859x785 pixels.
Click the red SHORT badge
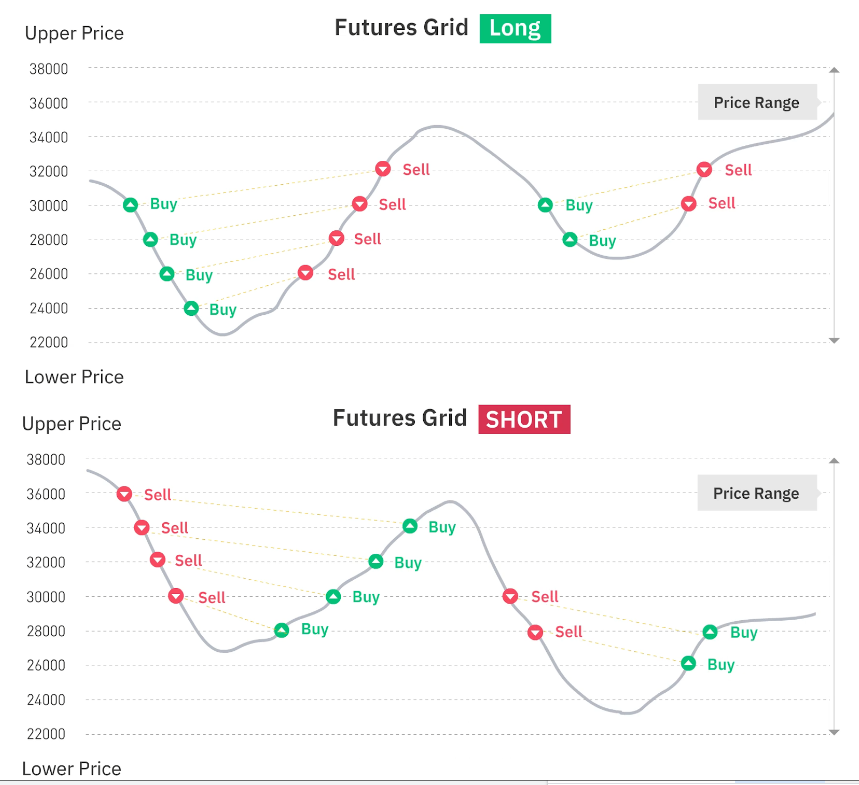[x=524, y=419]
